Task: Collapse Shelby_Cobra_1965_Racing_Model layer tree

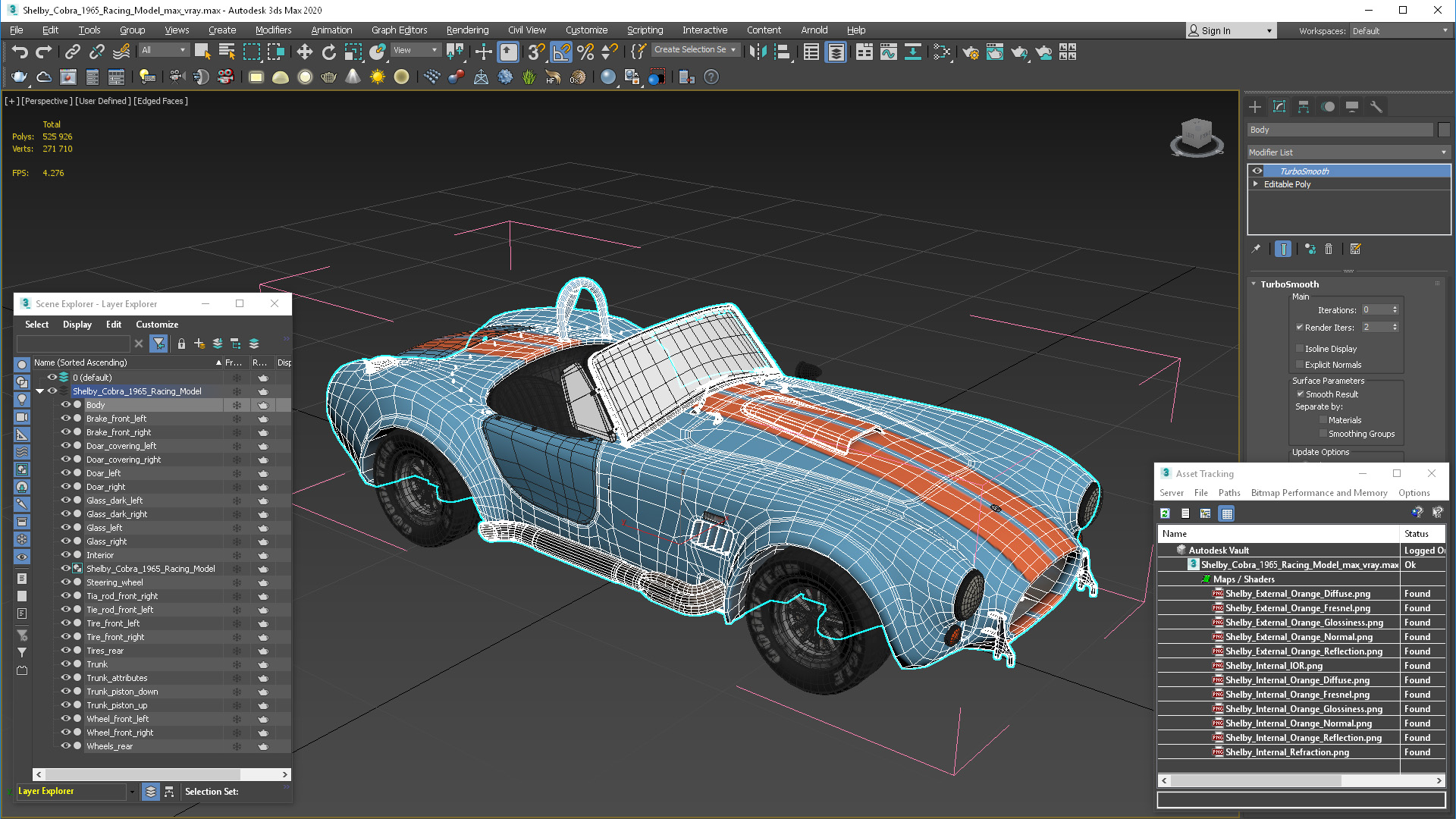Action: [39, 391]
